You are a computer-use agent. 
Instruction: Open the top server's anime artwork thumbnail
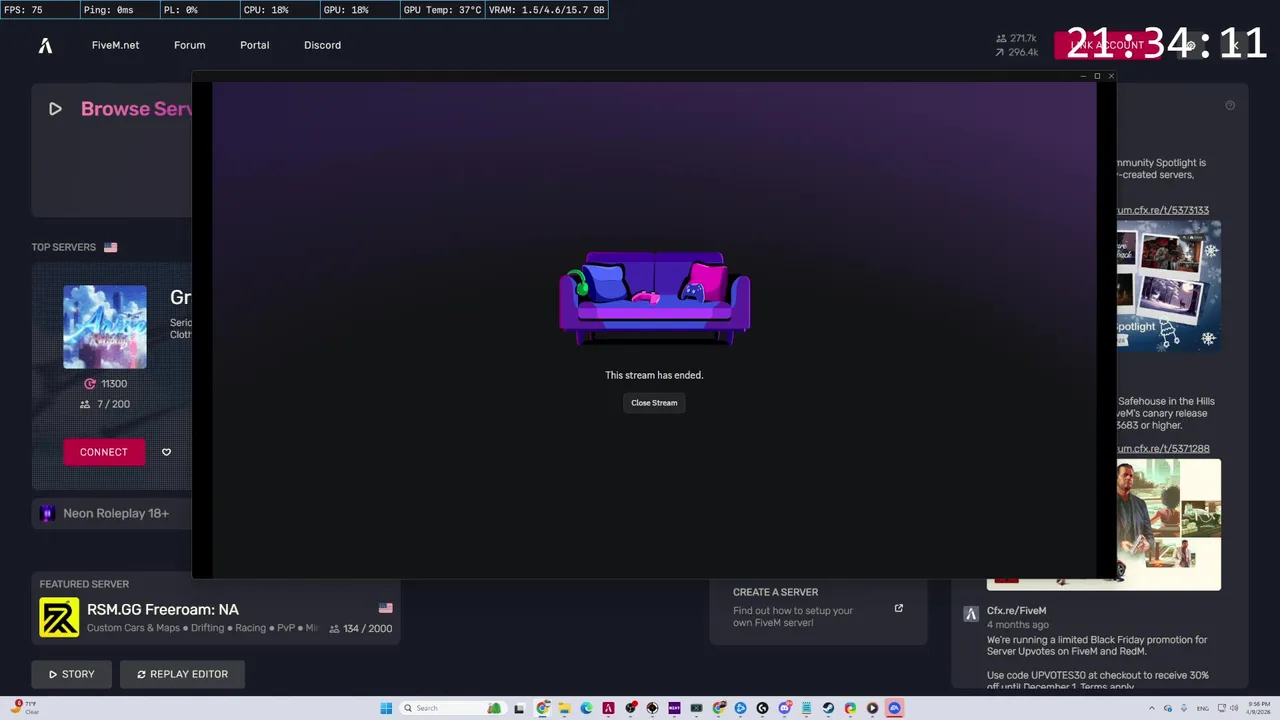coord(105,327)
